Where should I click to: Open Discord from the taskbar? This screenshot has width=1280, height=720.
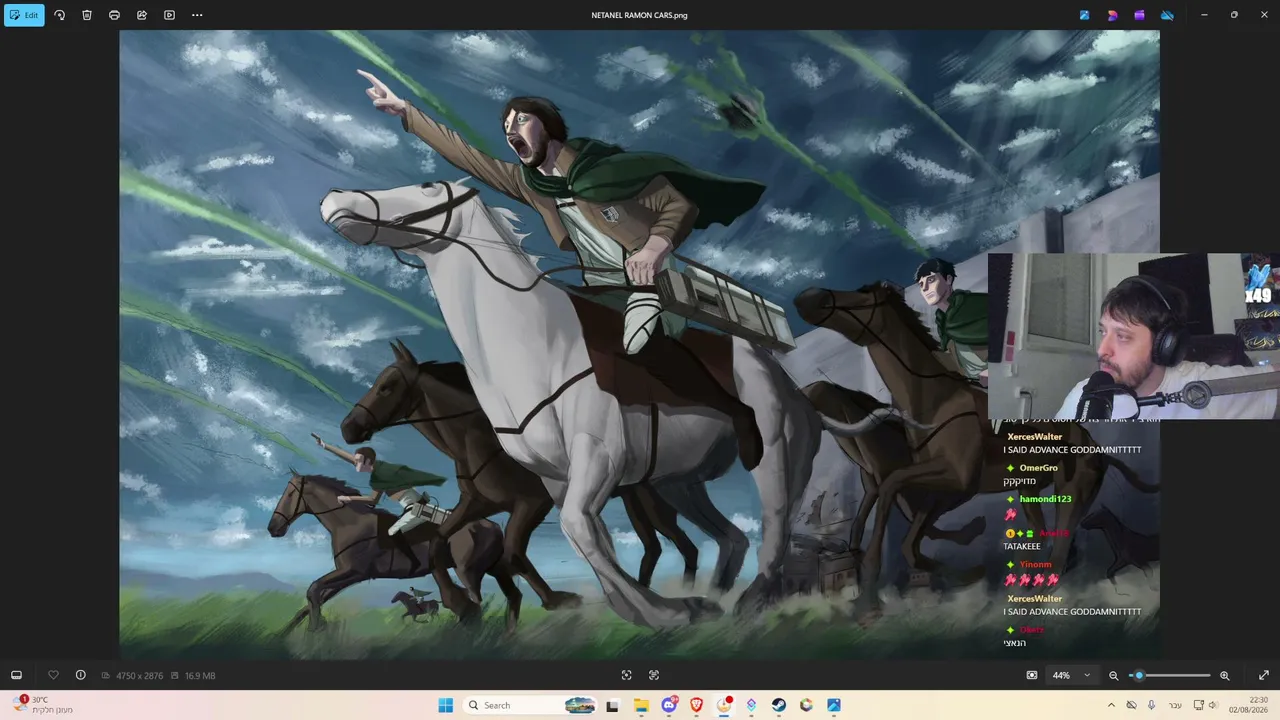(669, 705)
